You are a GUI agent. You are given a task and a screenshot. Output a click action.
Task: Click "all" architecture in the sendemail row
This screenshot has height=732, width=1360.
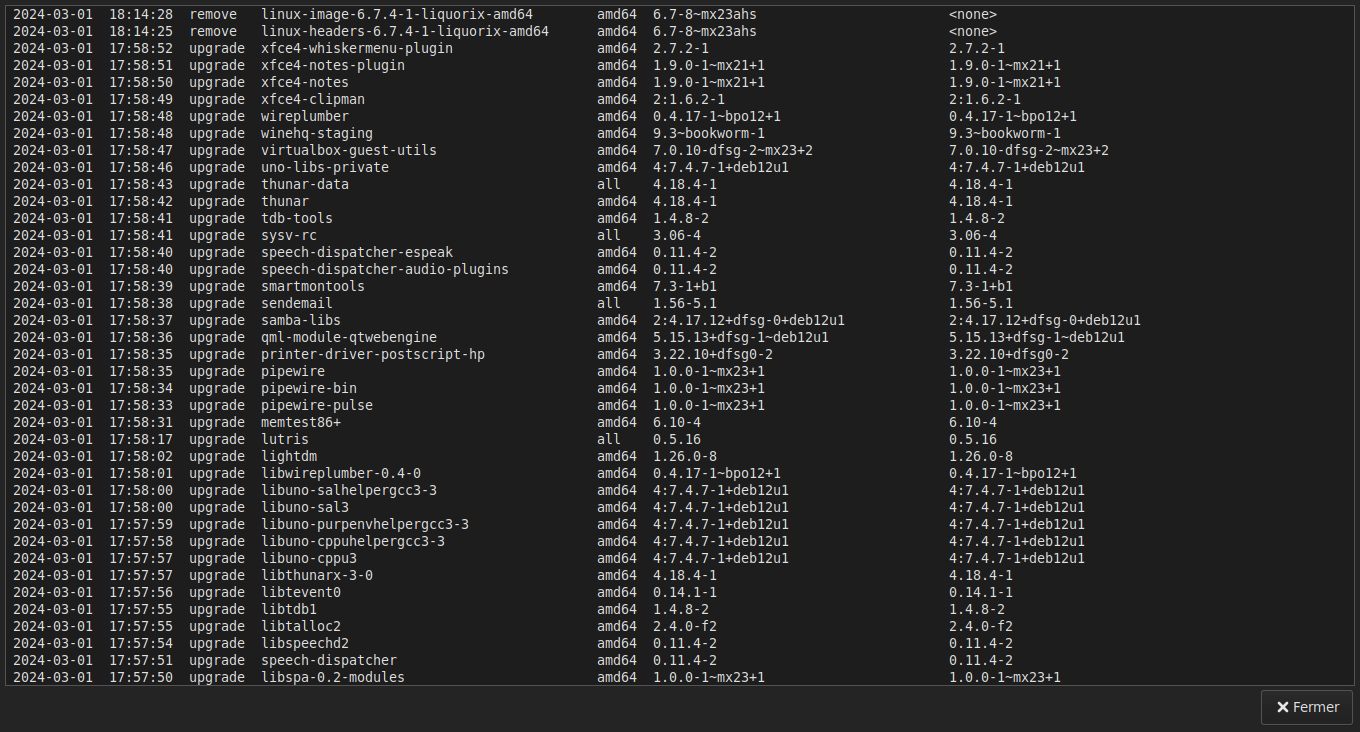click(x=609, y=304)
